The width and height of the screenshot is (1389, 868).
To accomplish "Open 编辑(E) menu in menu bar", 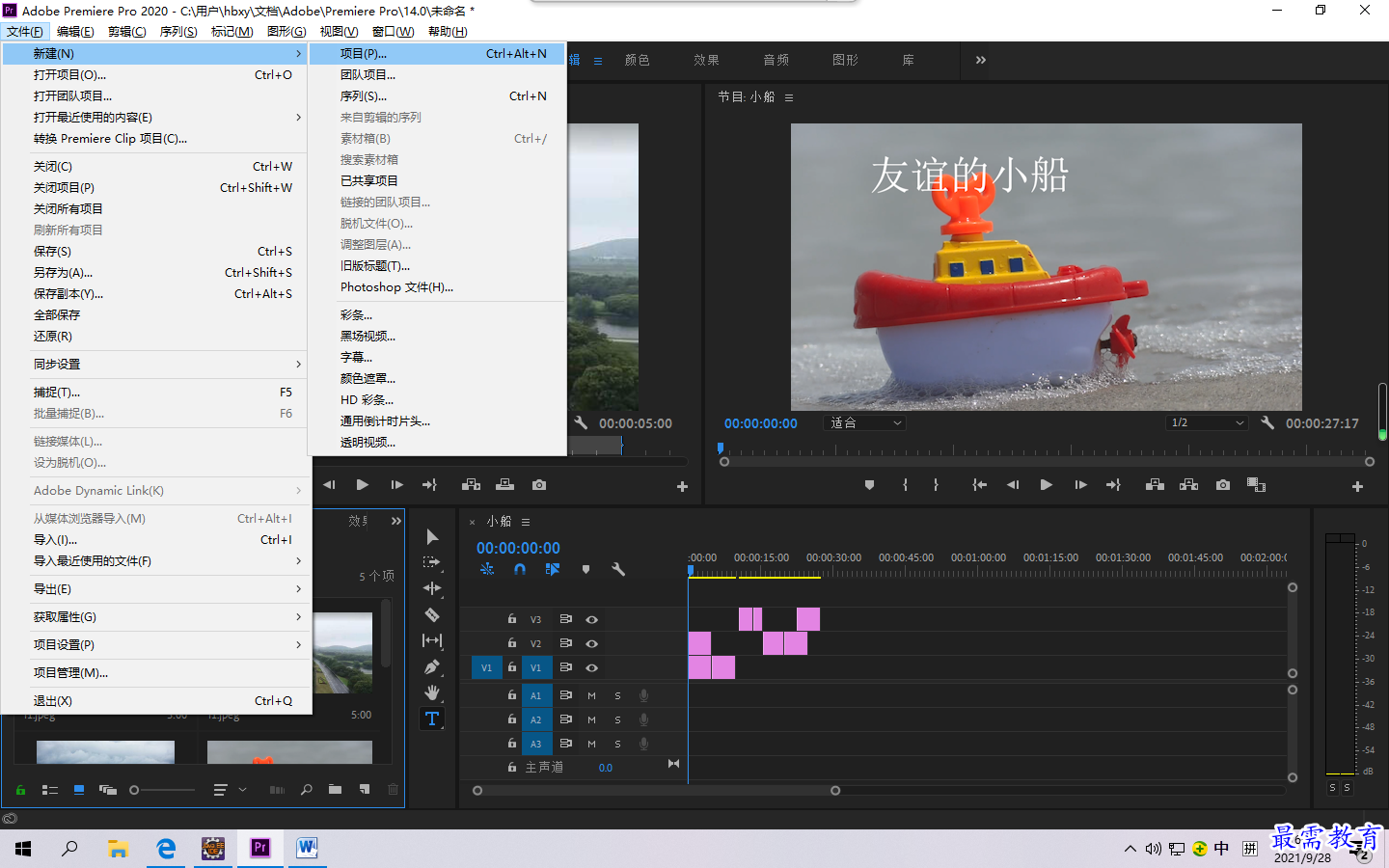I will 75,32.
